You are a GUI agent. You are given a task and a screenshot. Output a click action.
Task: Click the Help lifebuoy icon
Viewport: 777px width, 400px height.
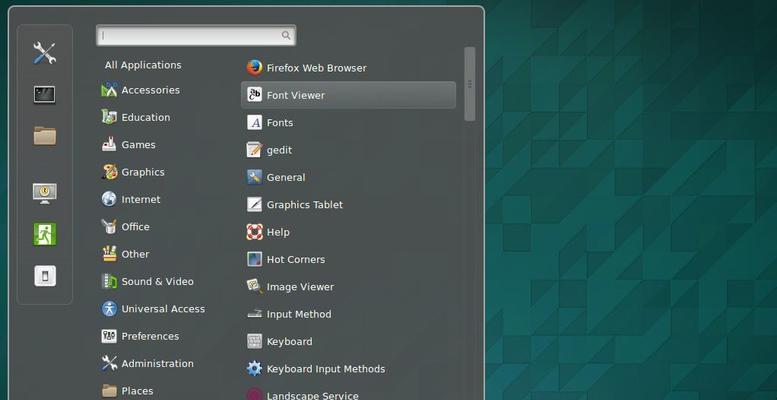(x=255, y=231)
